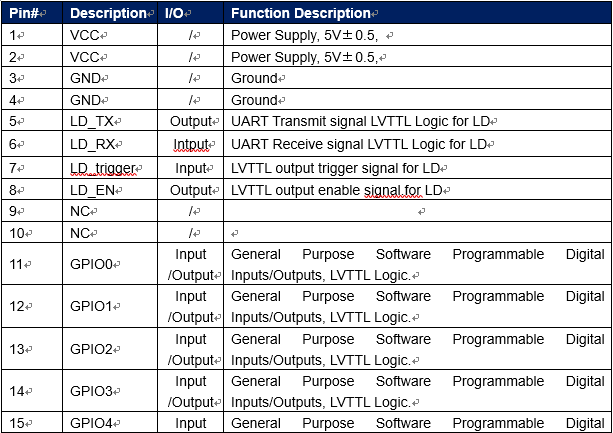Screen dimensions: 613x433
Task: Select the "Function Description" header cell
Action: click(x=301, y=14)
